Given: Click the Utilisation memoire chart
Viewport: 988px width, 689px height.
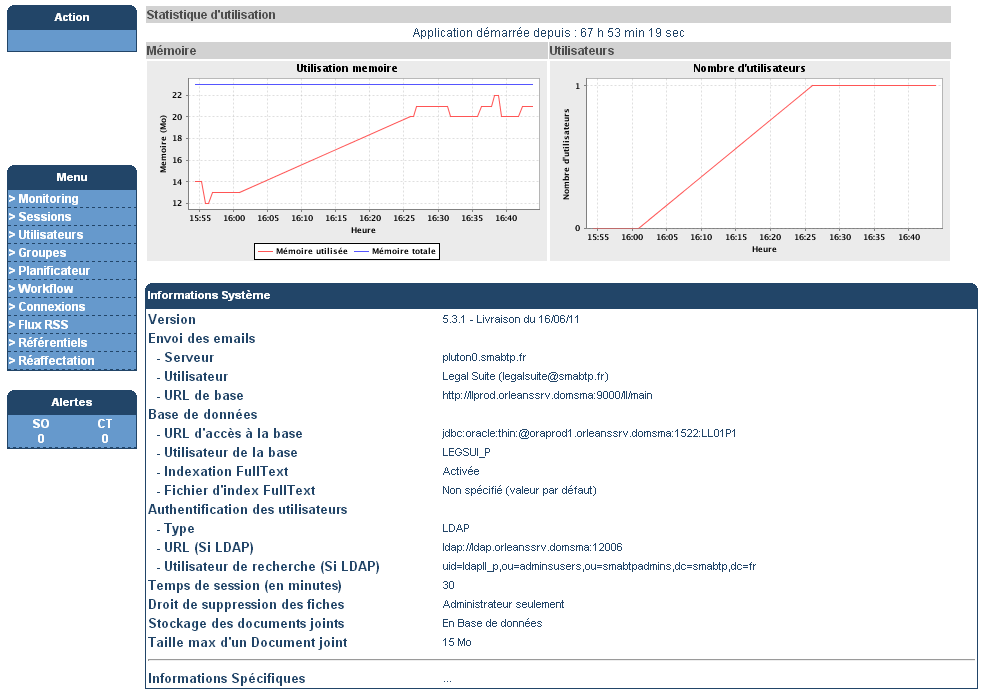Looking at the screenshot, I should point(347,160).
